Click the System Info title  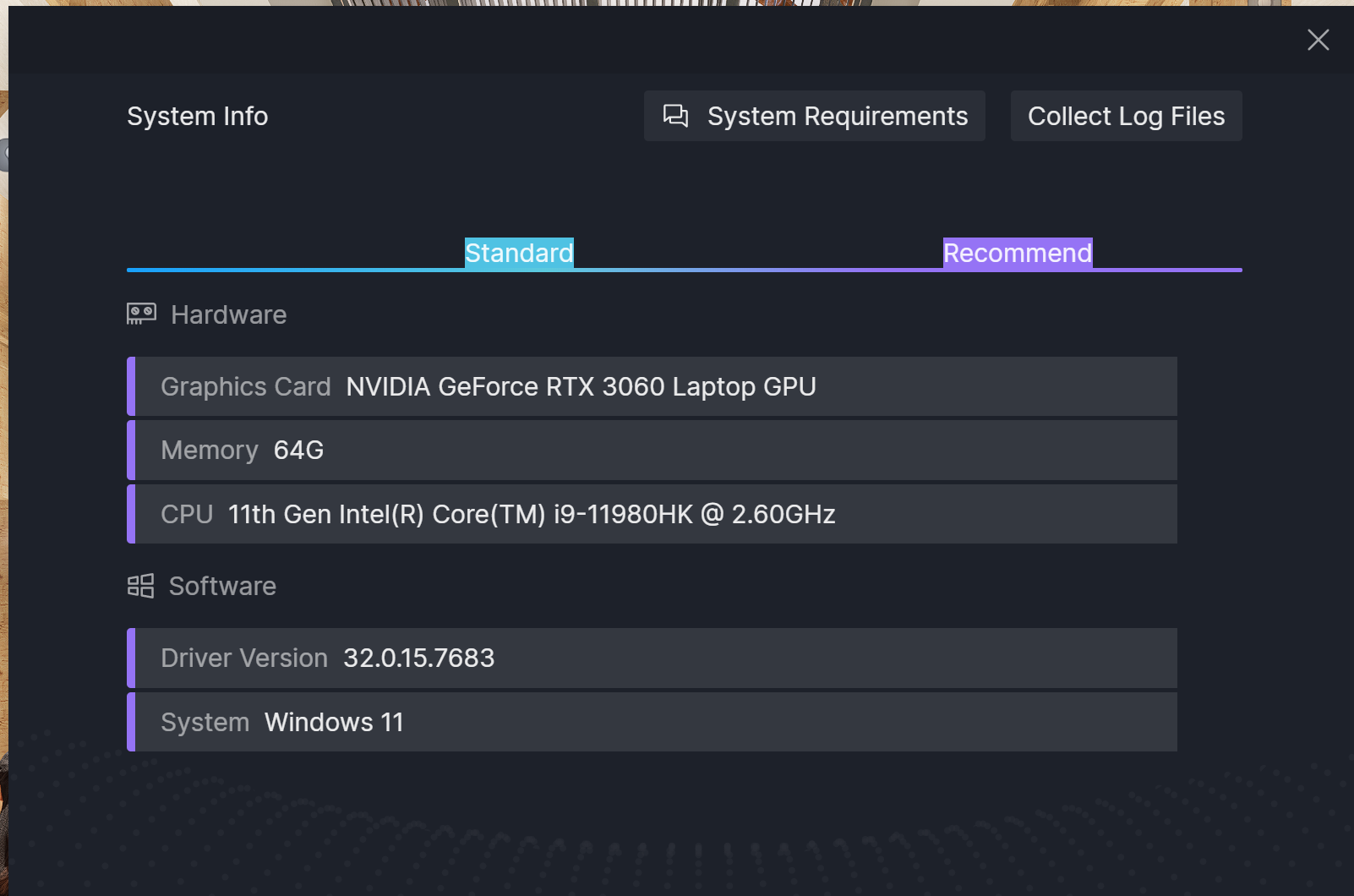tap(197, 116)
